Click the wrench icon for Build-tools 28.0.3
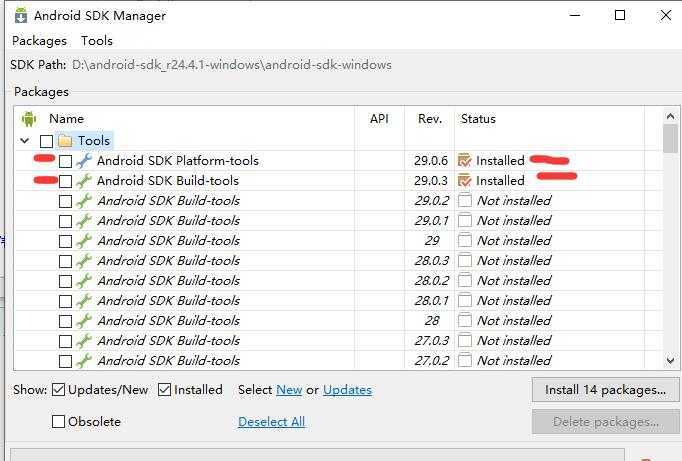Screen dimensions: 682x461 (84, 261)
